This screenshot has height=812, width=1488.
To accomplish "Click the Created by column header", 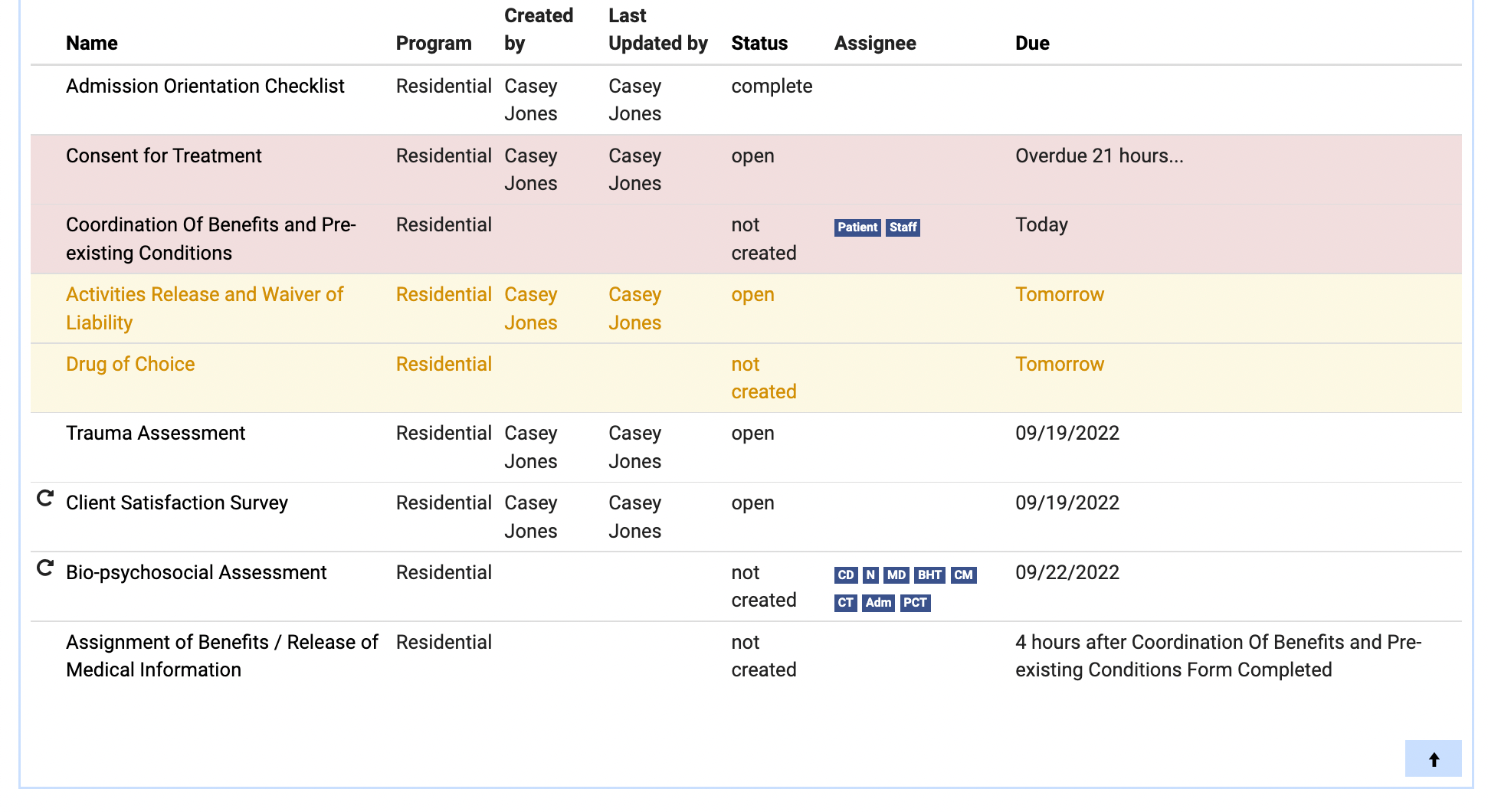I will (539, 29).
